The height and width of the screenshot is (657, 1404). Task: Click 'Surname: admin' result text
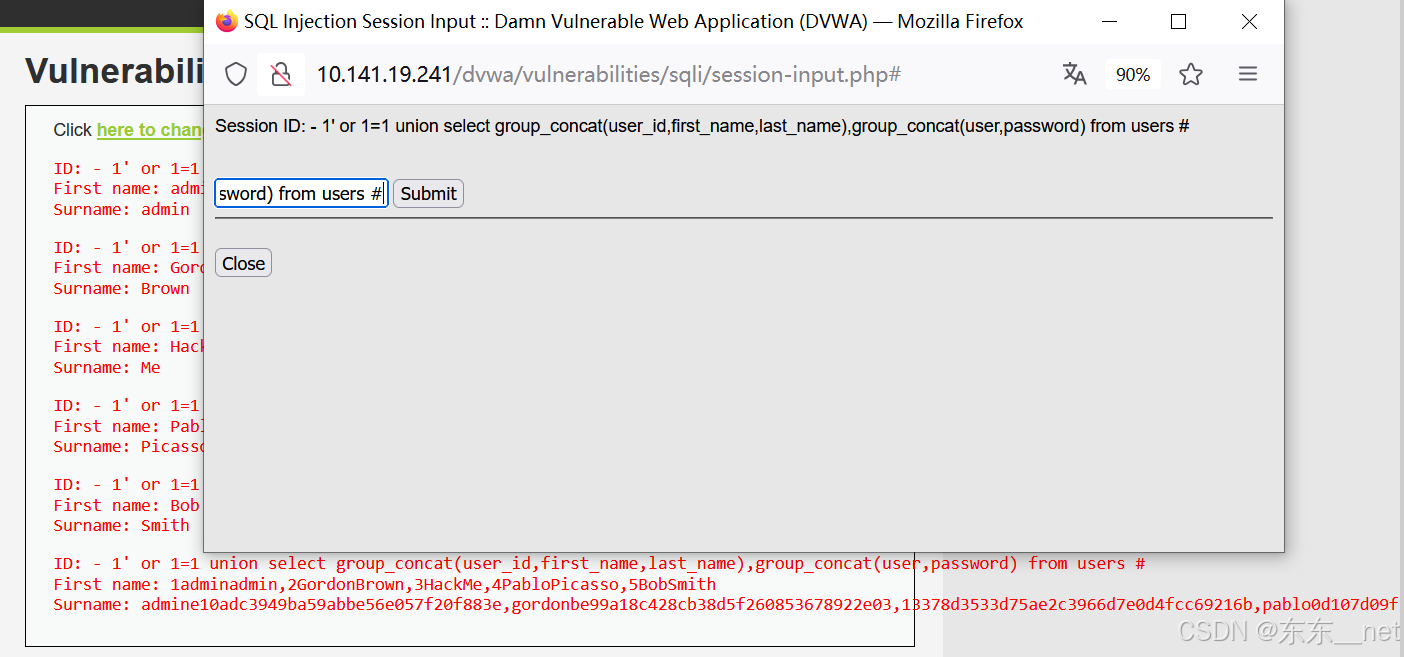click(x=121, y=209)
